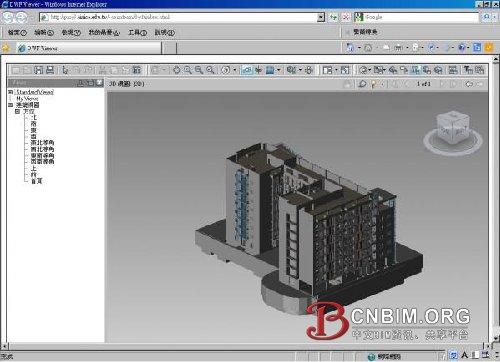Screen dimensions: 500x362
Task: Click the IE Forward navigation button
Action: (x=21, y=17)
